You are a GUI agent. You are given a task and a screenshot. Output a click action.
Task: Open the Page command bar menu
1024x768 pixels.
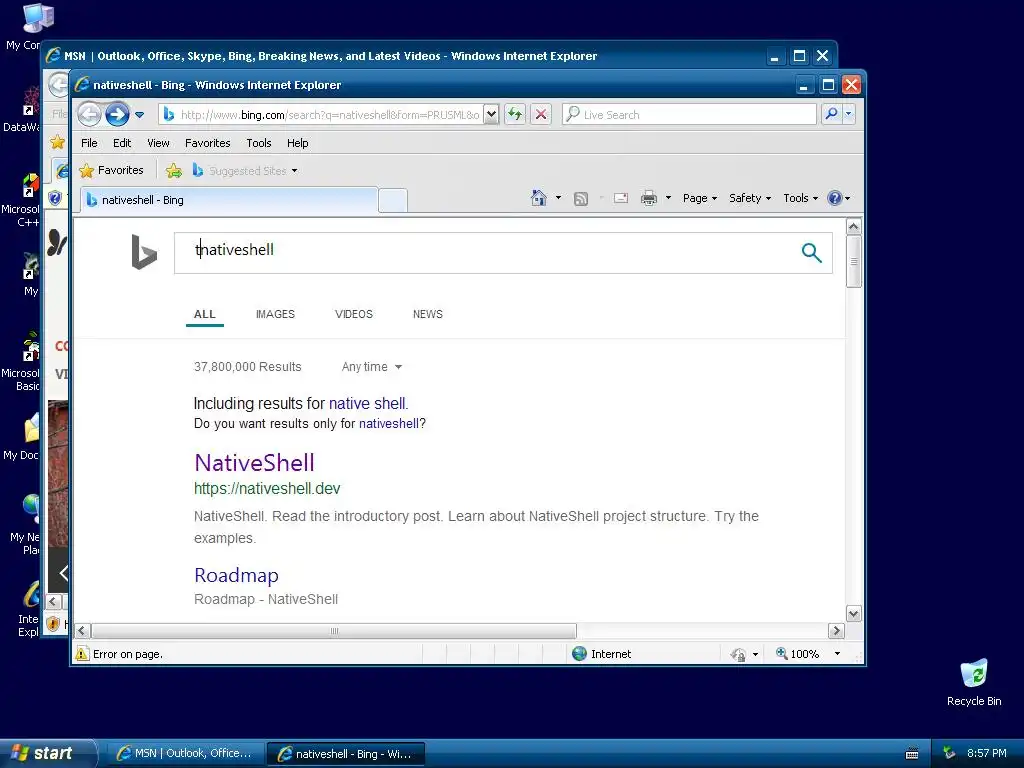coord(700,198)
